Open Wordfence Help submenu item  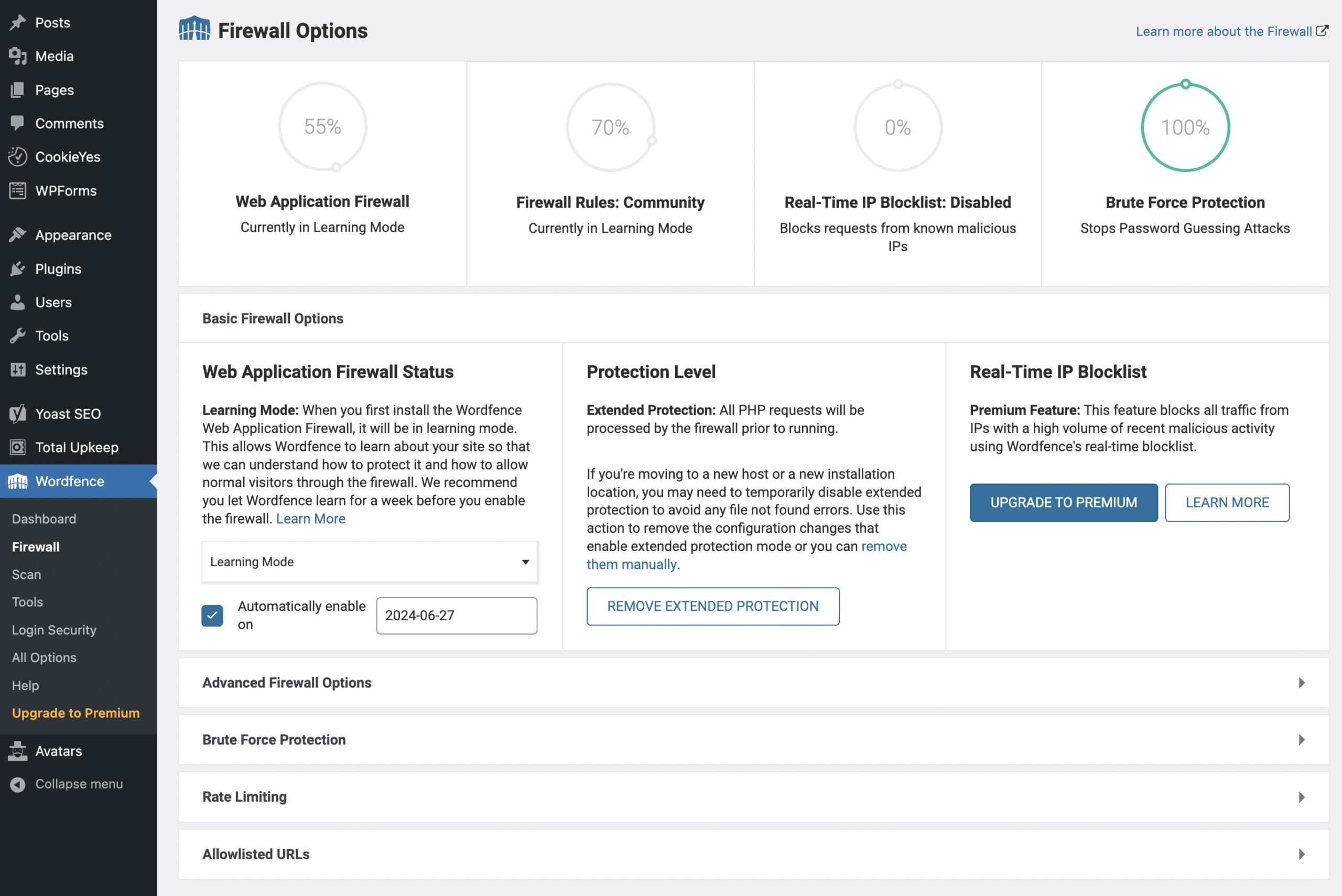pos(25,685)
